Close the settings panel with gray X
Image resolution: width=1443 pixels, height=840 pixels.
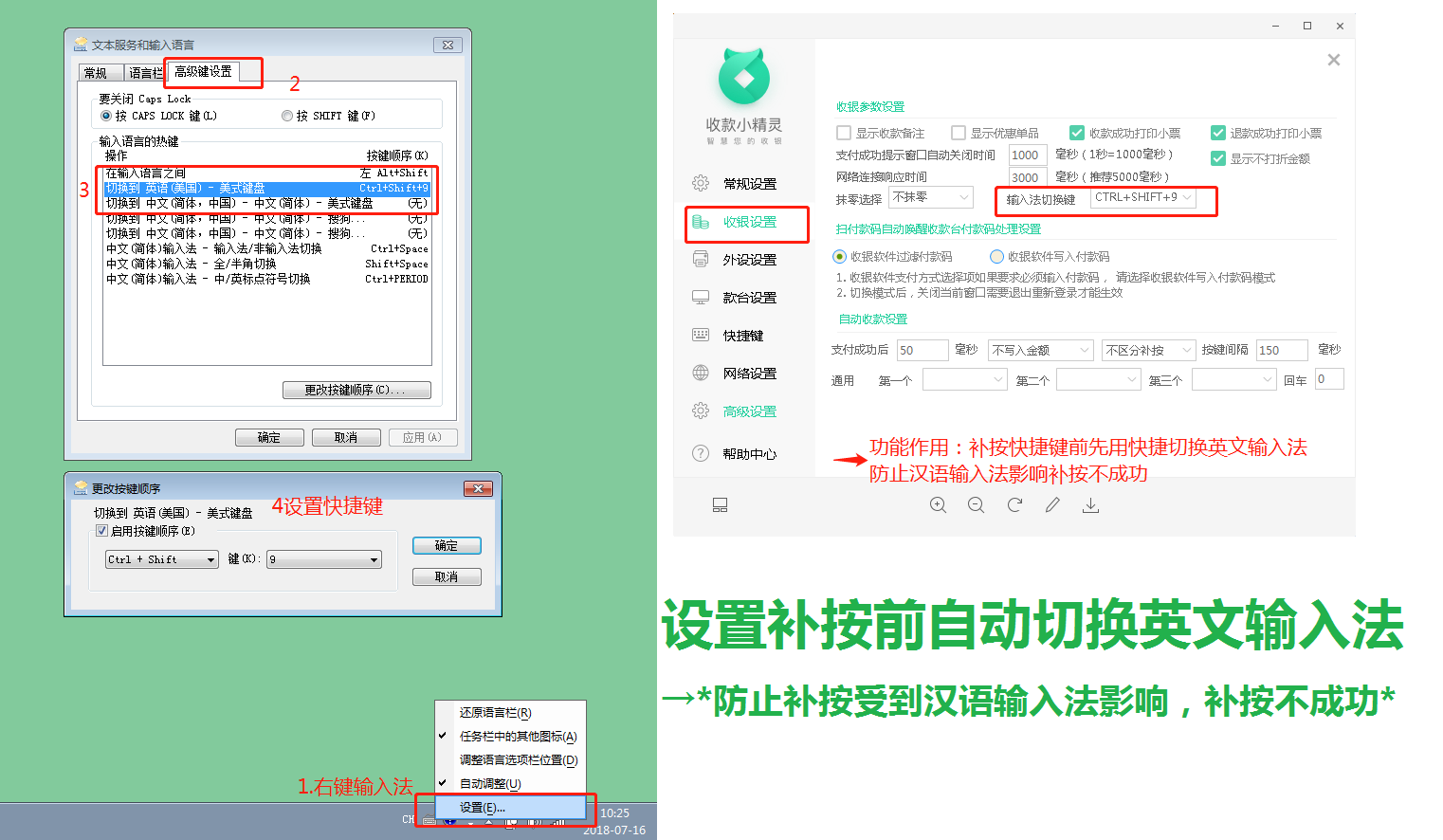point(1334,60)
